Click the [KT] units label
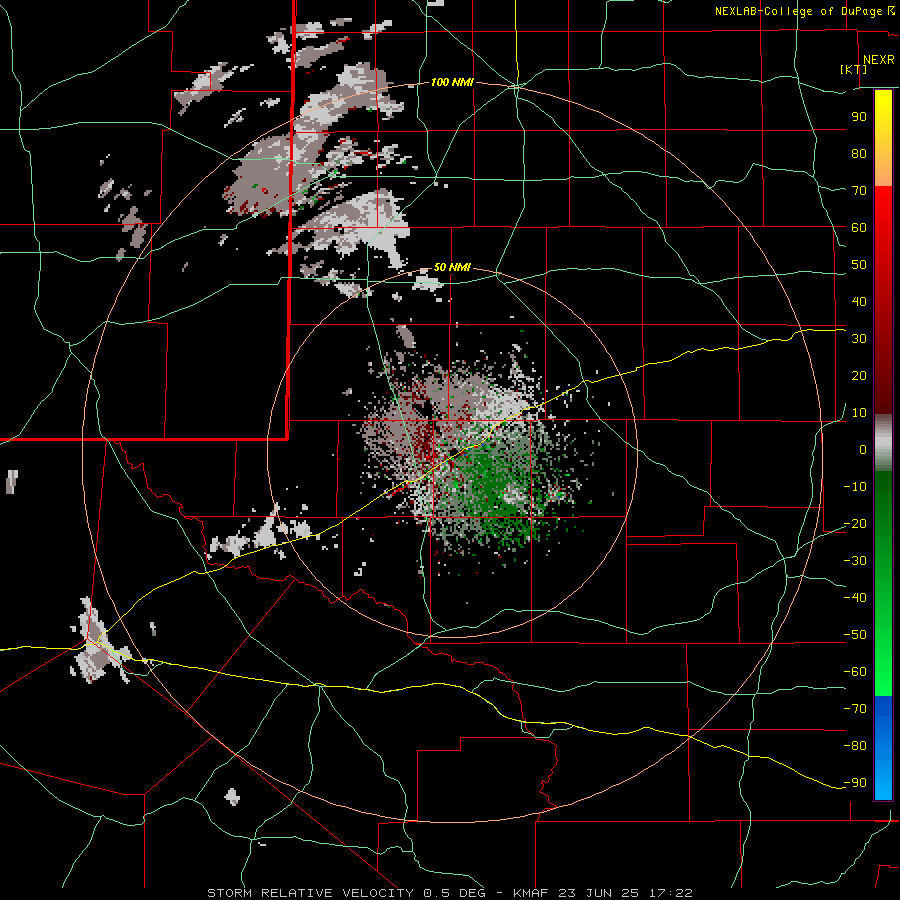Viewport: 900px width, 900px height. click(853, 69)
